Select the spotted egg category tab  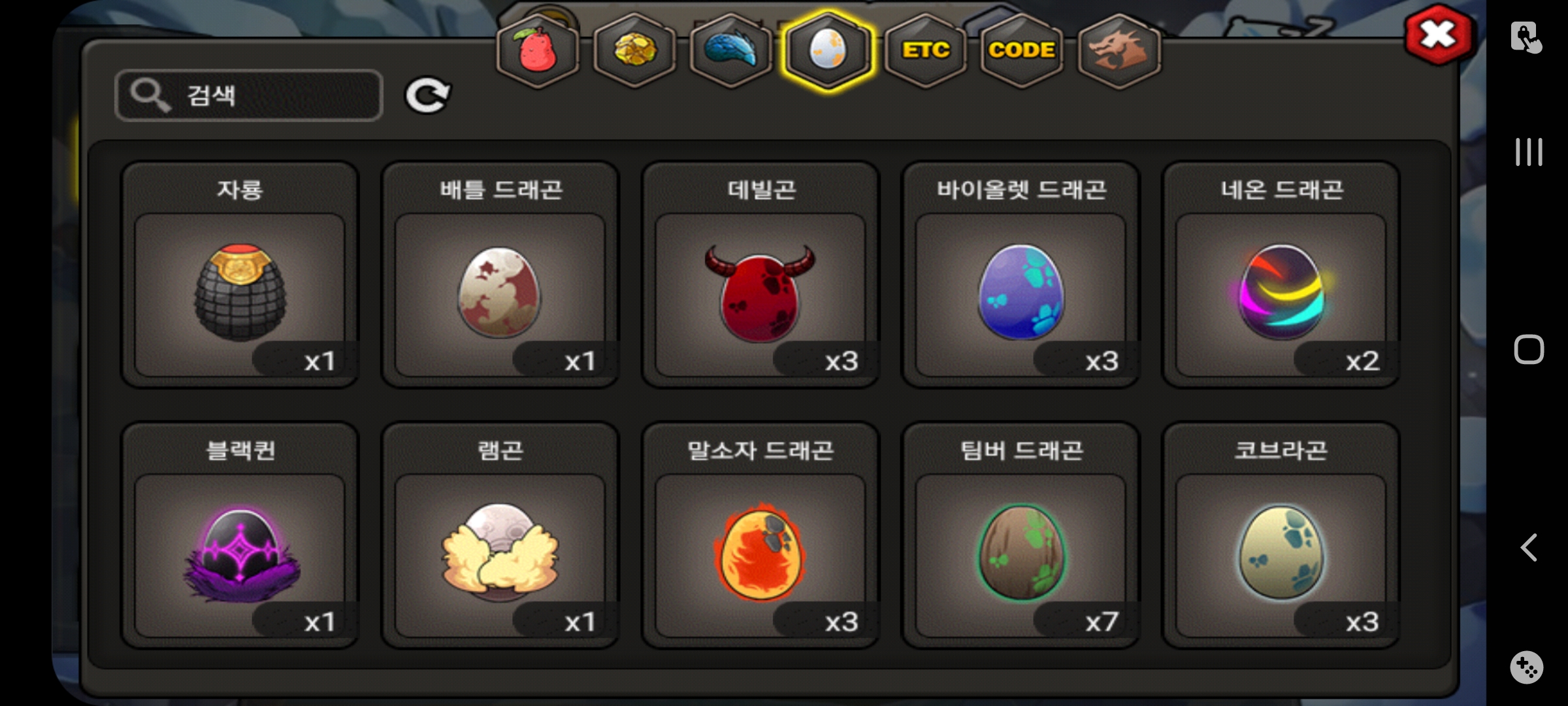[828, 50]
